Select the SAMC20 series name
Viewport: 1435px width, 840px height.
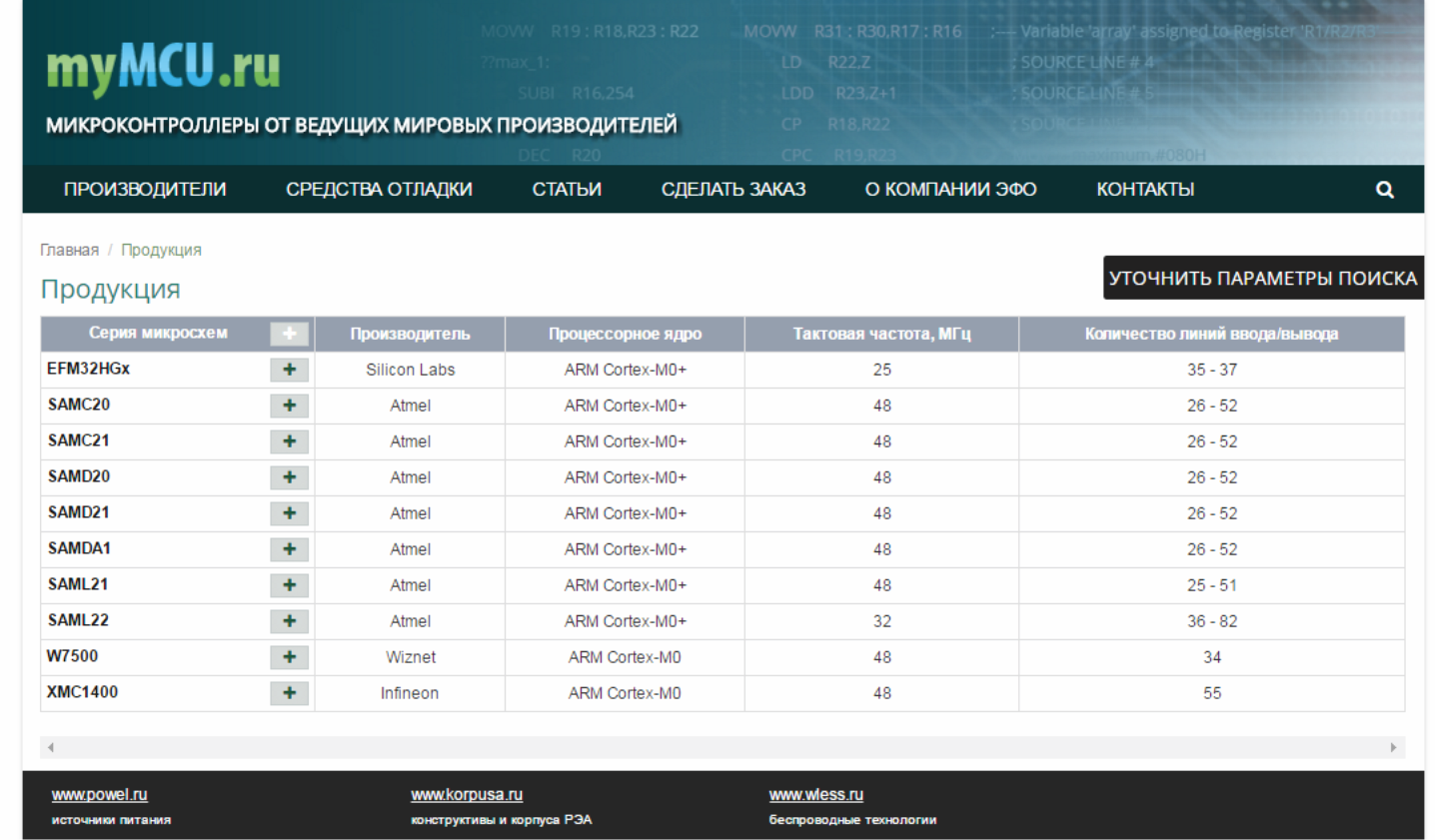click(79, 405)
